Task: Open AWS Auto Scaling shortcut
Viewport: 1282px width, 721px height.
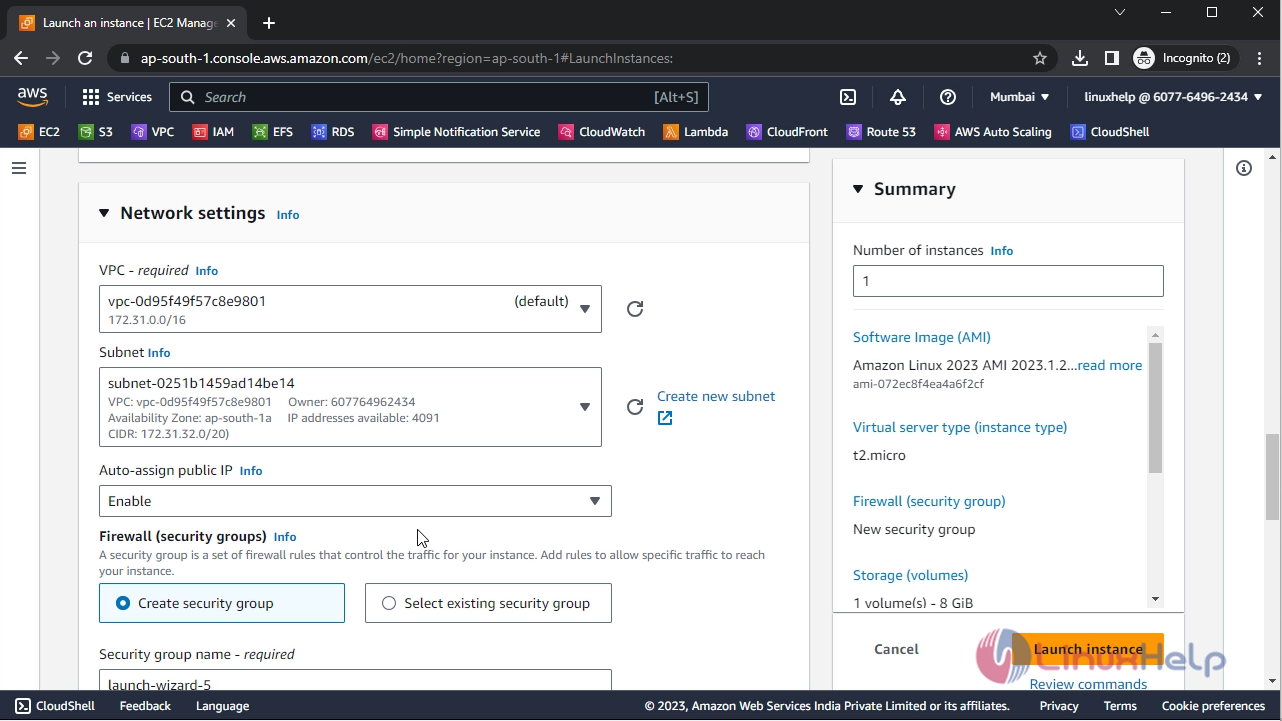Action: coord(993,132)
